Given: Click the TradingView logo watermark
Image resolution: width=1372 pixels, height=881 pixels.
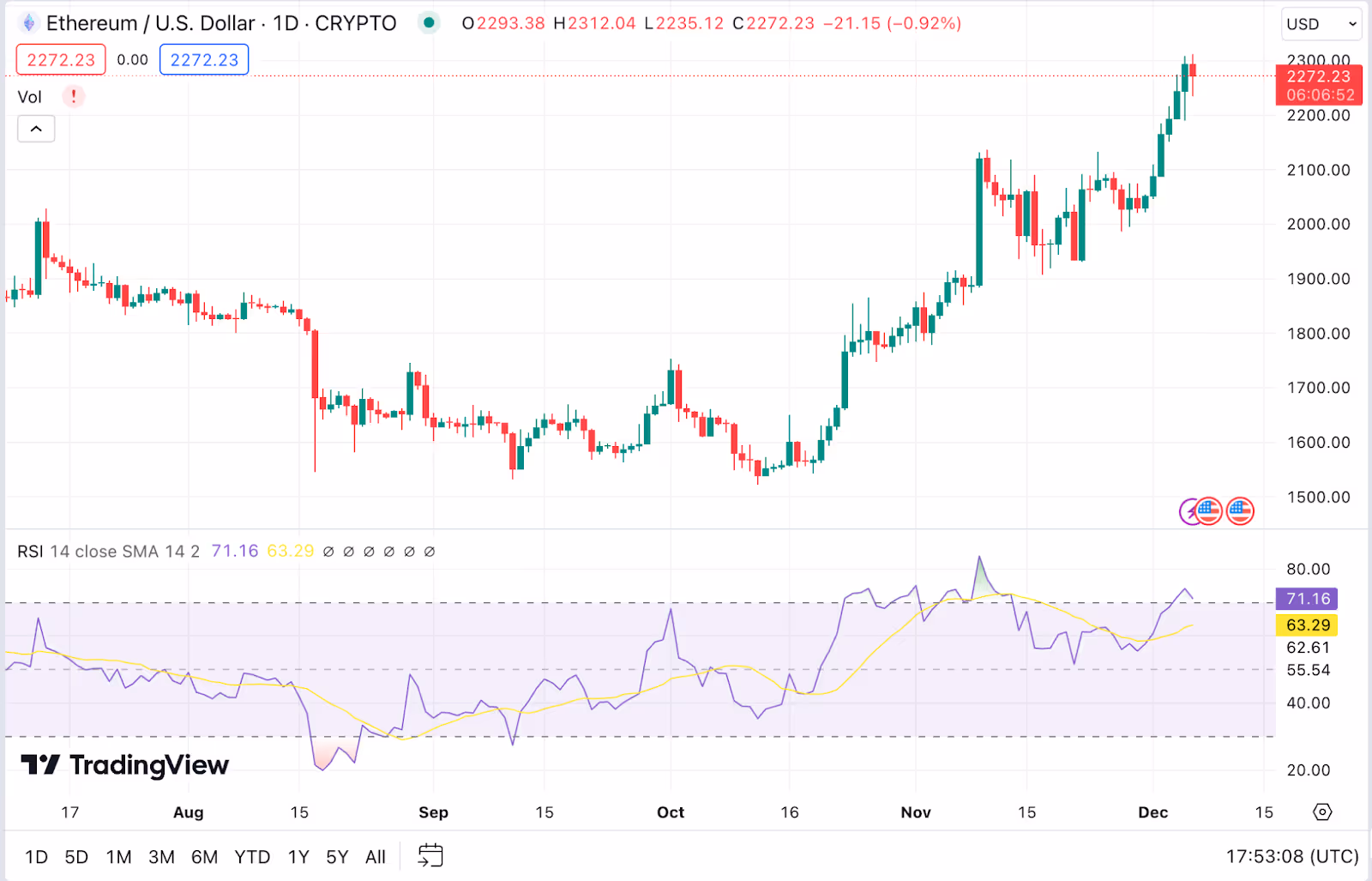Looking at the screenshot, I should tap(124, 764).
